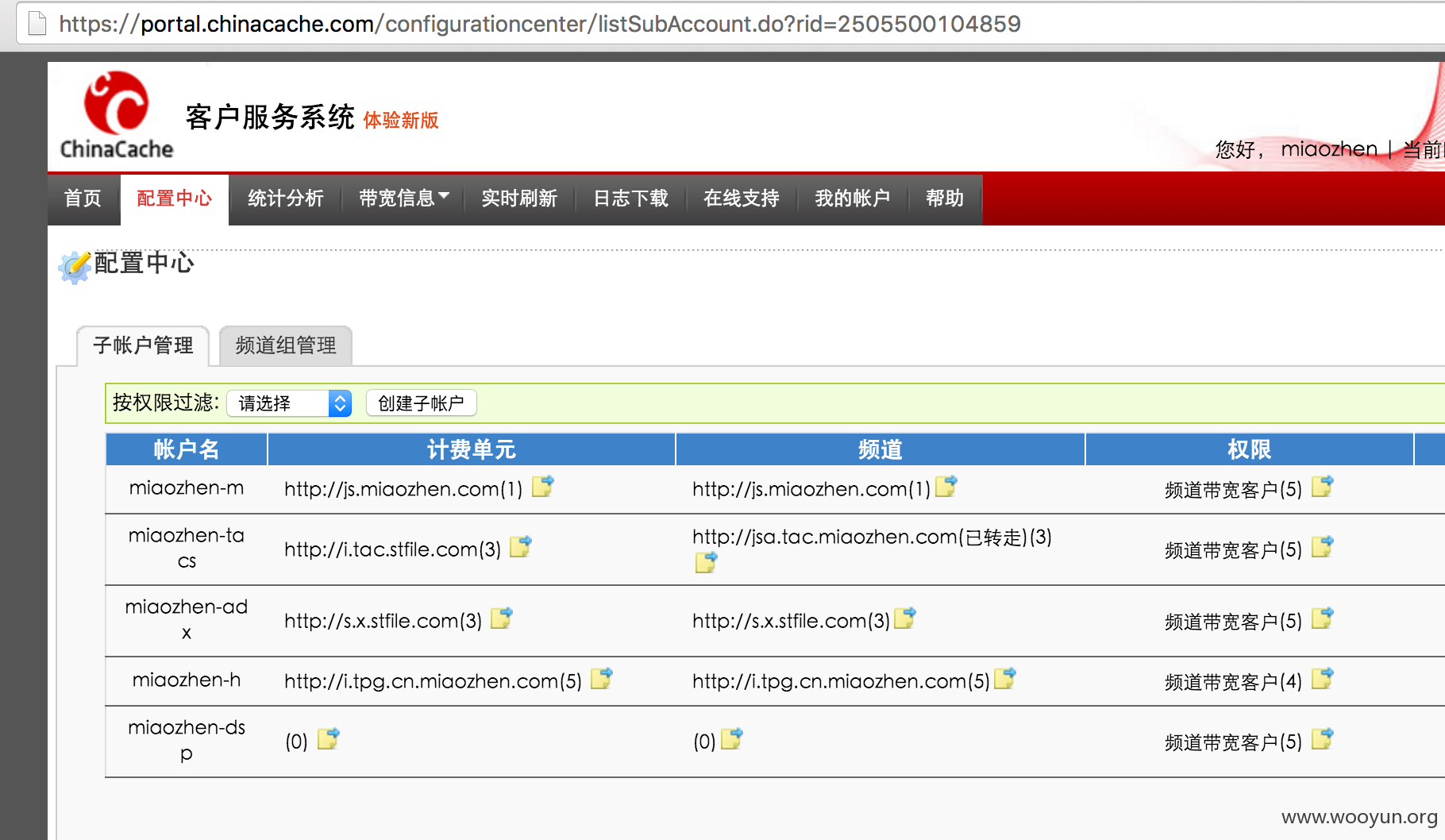Edit billing unit icon for miaozhen-tacs
1445x840 pixels.
(x=521, y=546)
